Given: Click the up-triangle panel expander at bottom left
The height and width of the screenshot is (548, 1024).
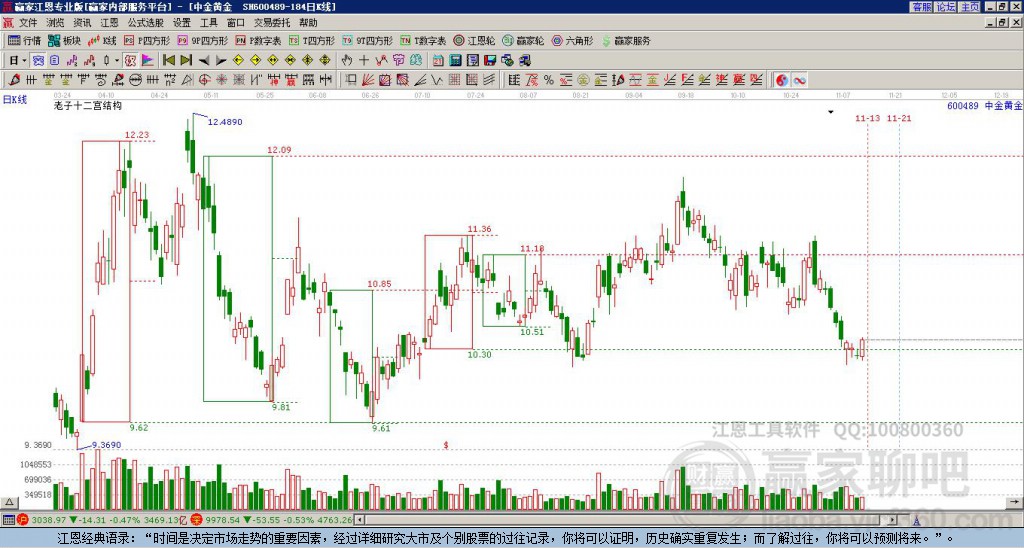Looking at the screenshot, I should click(9, 502).
